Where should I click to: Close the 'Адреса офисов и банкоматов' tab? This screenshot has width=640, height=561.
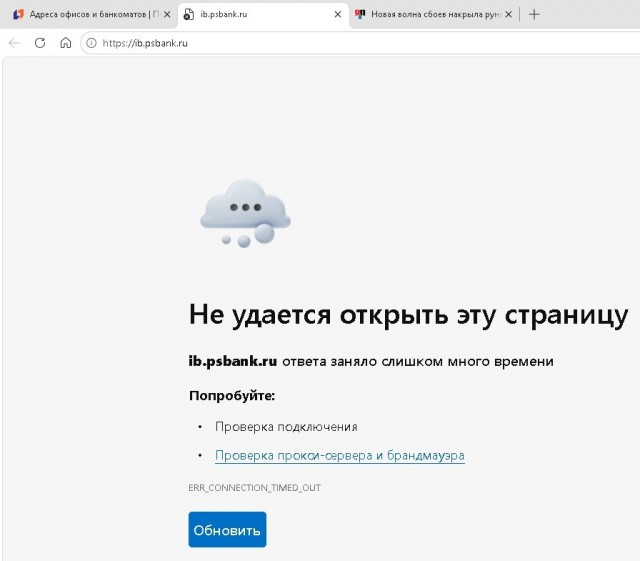pyautogui.click(x=167, y=14)
